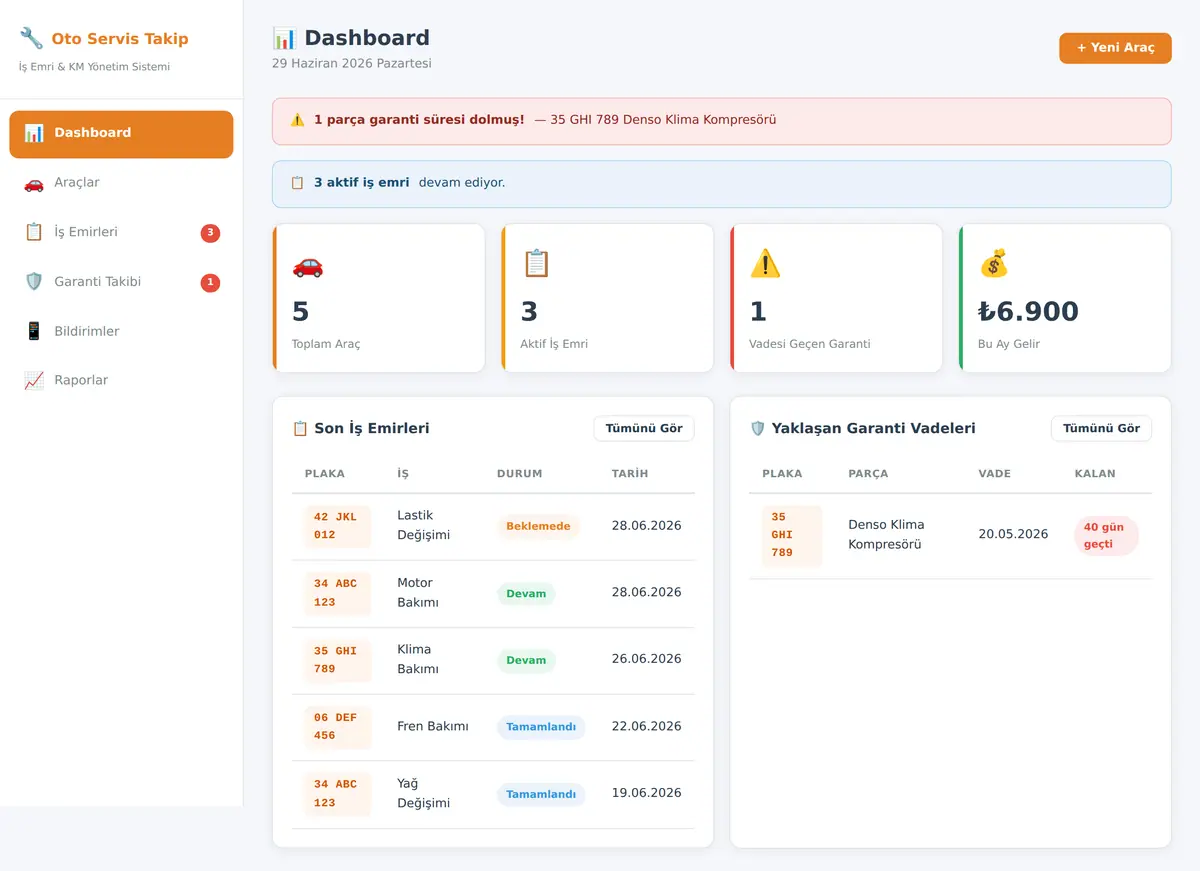The image size is (1200, 871).
Task: Open the Araçlar menu item
Action: 121,183
